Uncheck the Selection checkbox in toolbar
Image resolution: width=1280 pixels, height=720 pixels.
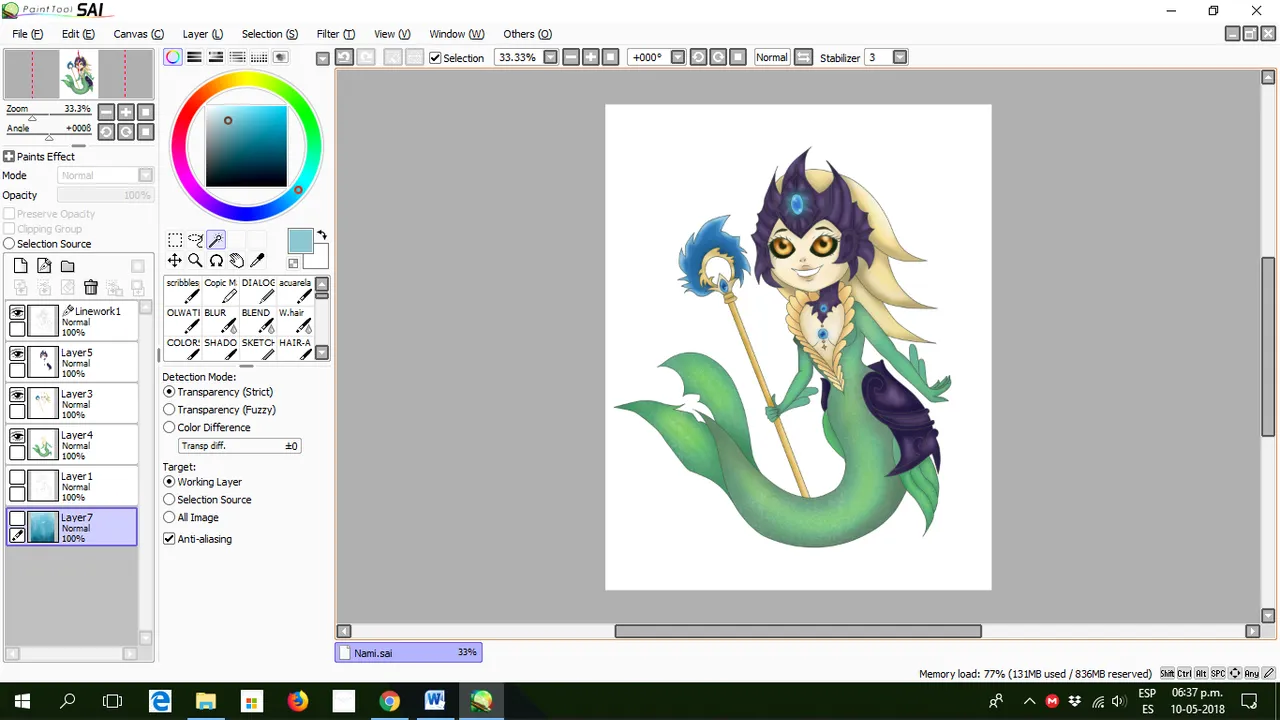(x=435, y=58)
